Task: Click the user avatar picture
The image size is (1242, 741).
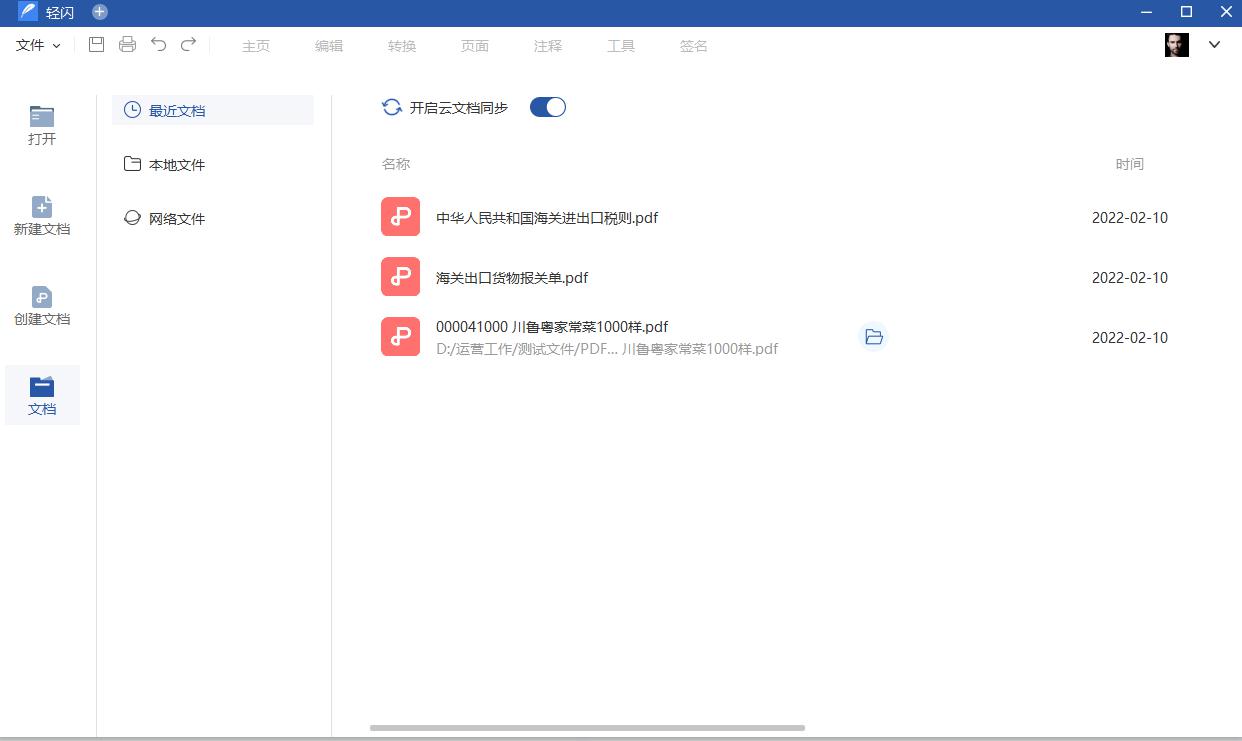Action: [1176, 45]
